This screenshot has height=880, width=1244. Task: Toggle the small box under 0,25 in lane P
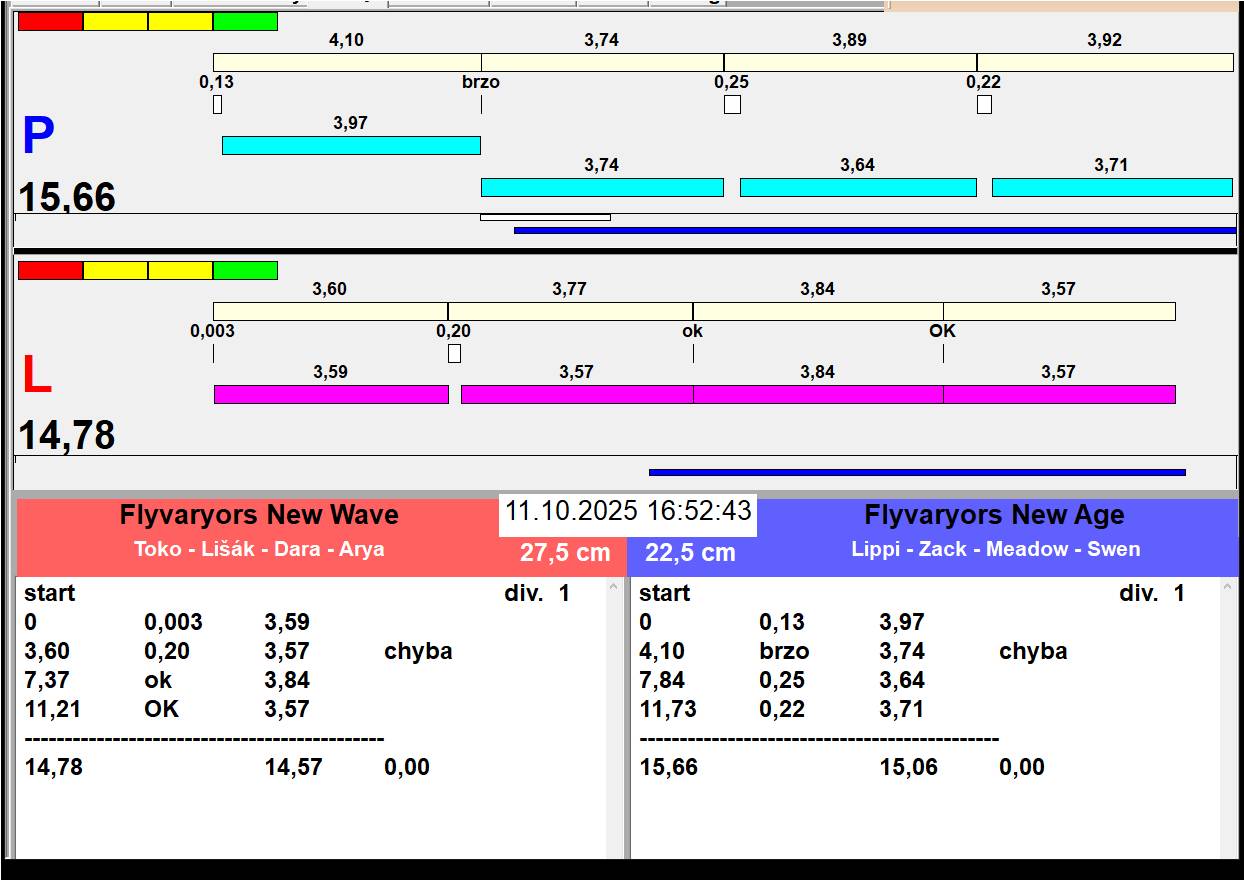pyautogui.click(x=732, y=104)
